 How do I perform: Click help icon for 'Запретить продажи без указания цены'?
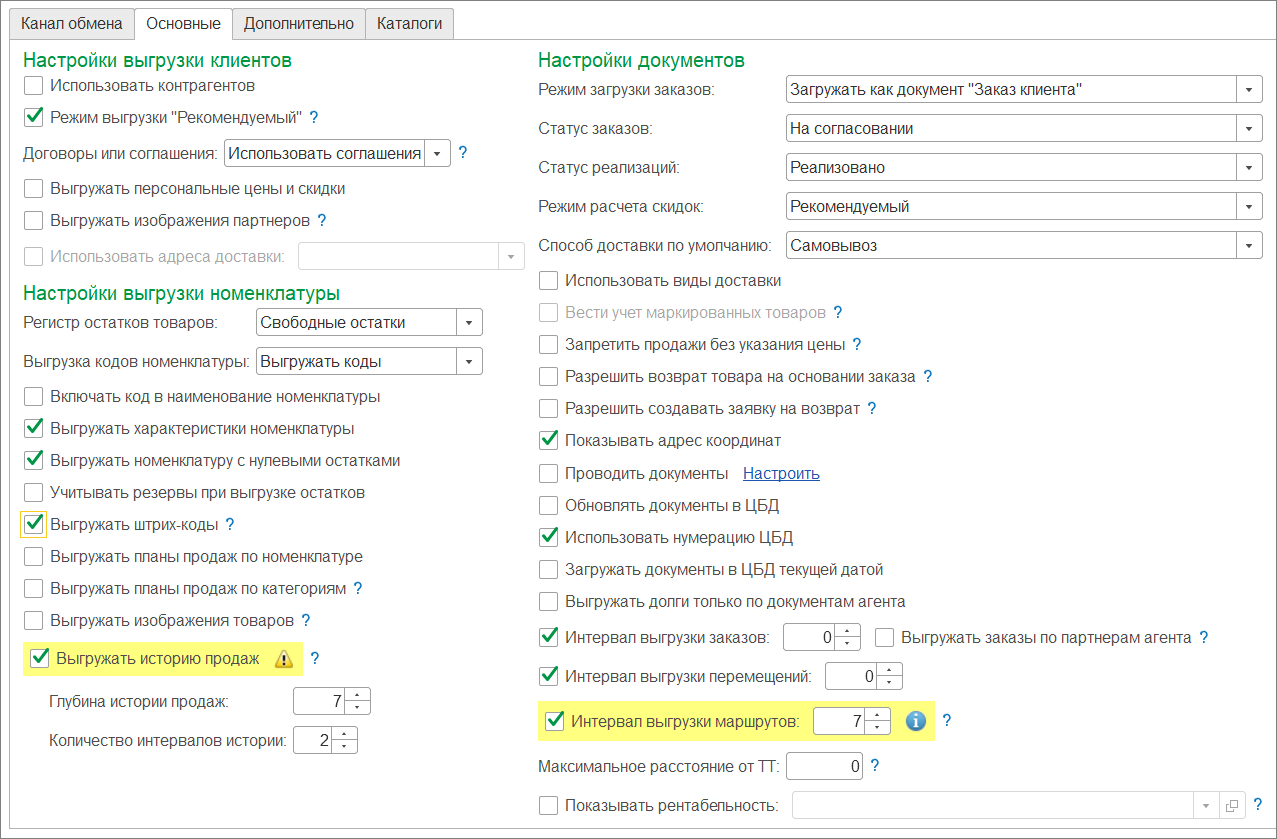tap(856, 344)
